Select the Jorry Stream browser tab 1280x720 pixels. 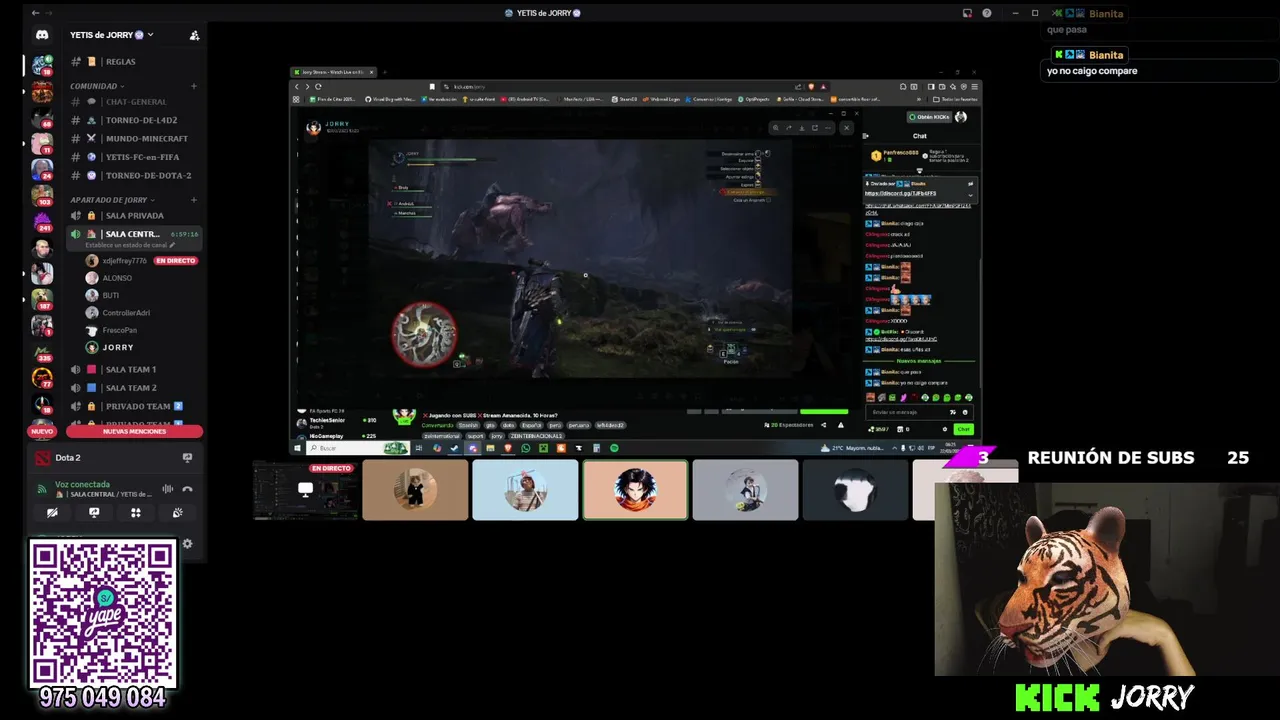pyautogui.click(x=333, y=72)
